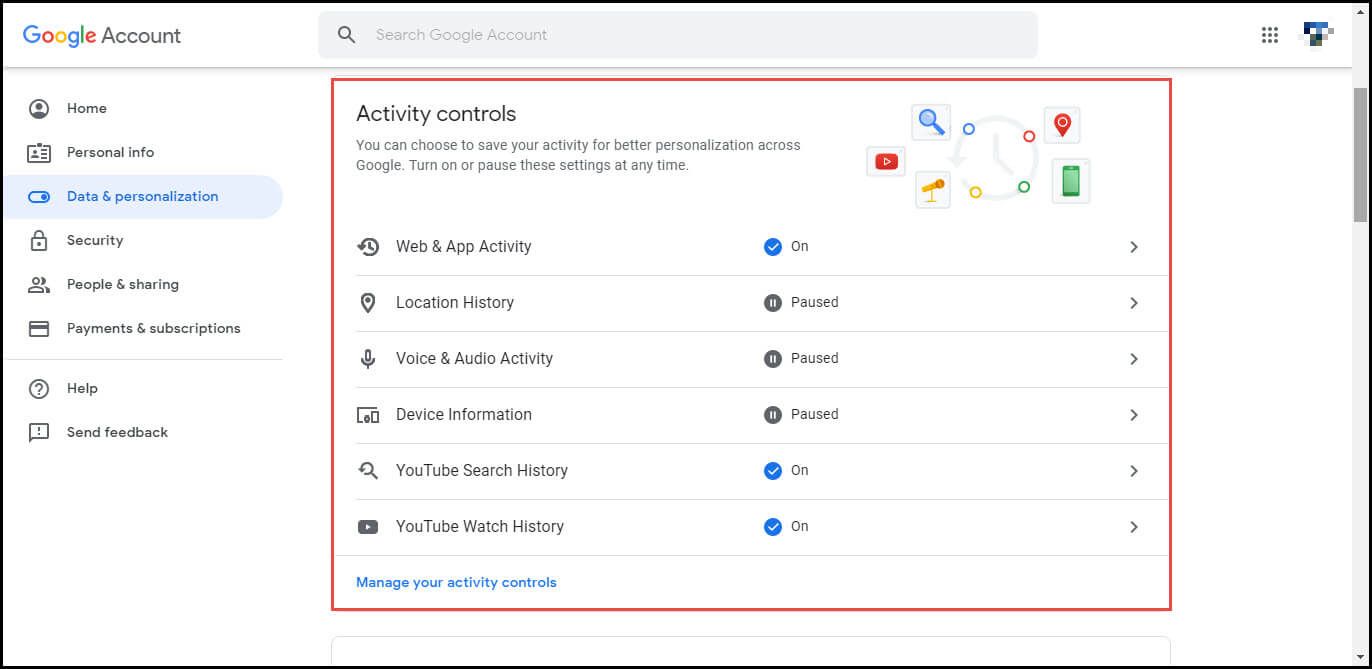Click the Paused status of Location History

pos(815,302)
